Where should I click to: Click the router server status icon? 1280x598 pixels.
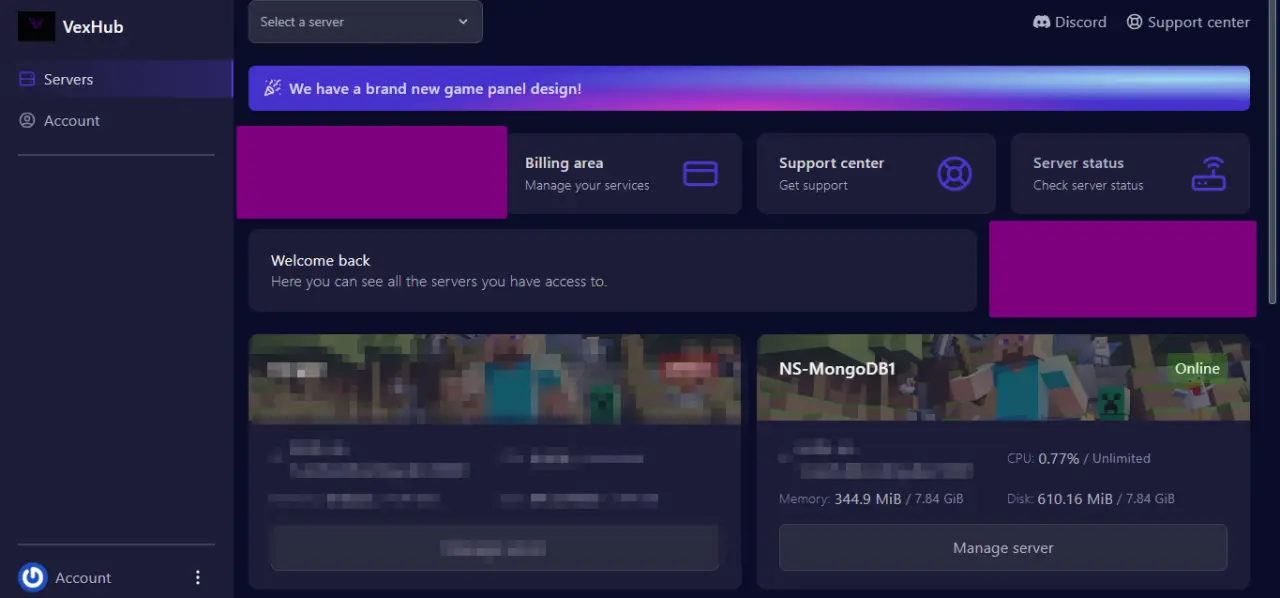(1208, 174)
